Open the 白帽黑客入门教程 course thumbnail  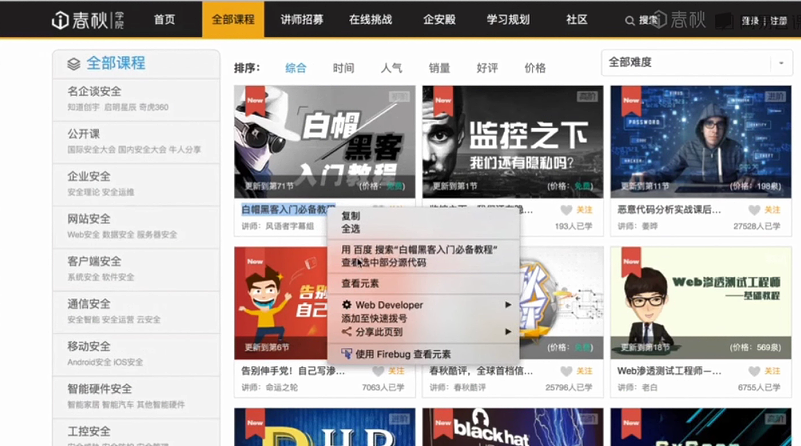[x=325, y=142]
